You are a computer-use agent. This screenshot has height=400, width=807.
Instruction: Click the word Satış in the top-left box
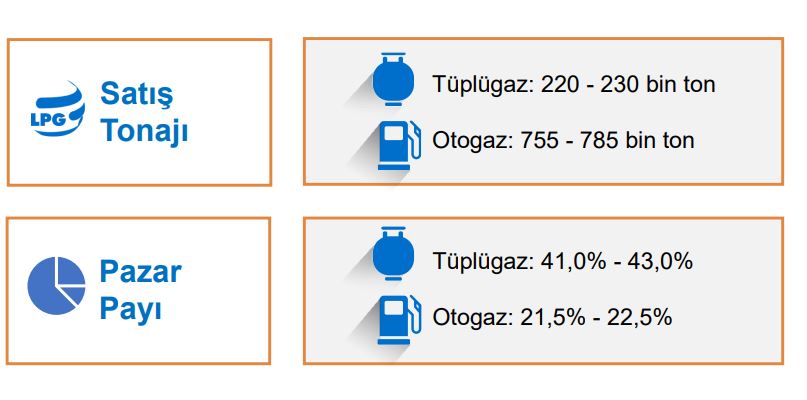[x=136, y=94]
